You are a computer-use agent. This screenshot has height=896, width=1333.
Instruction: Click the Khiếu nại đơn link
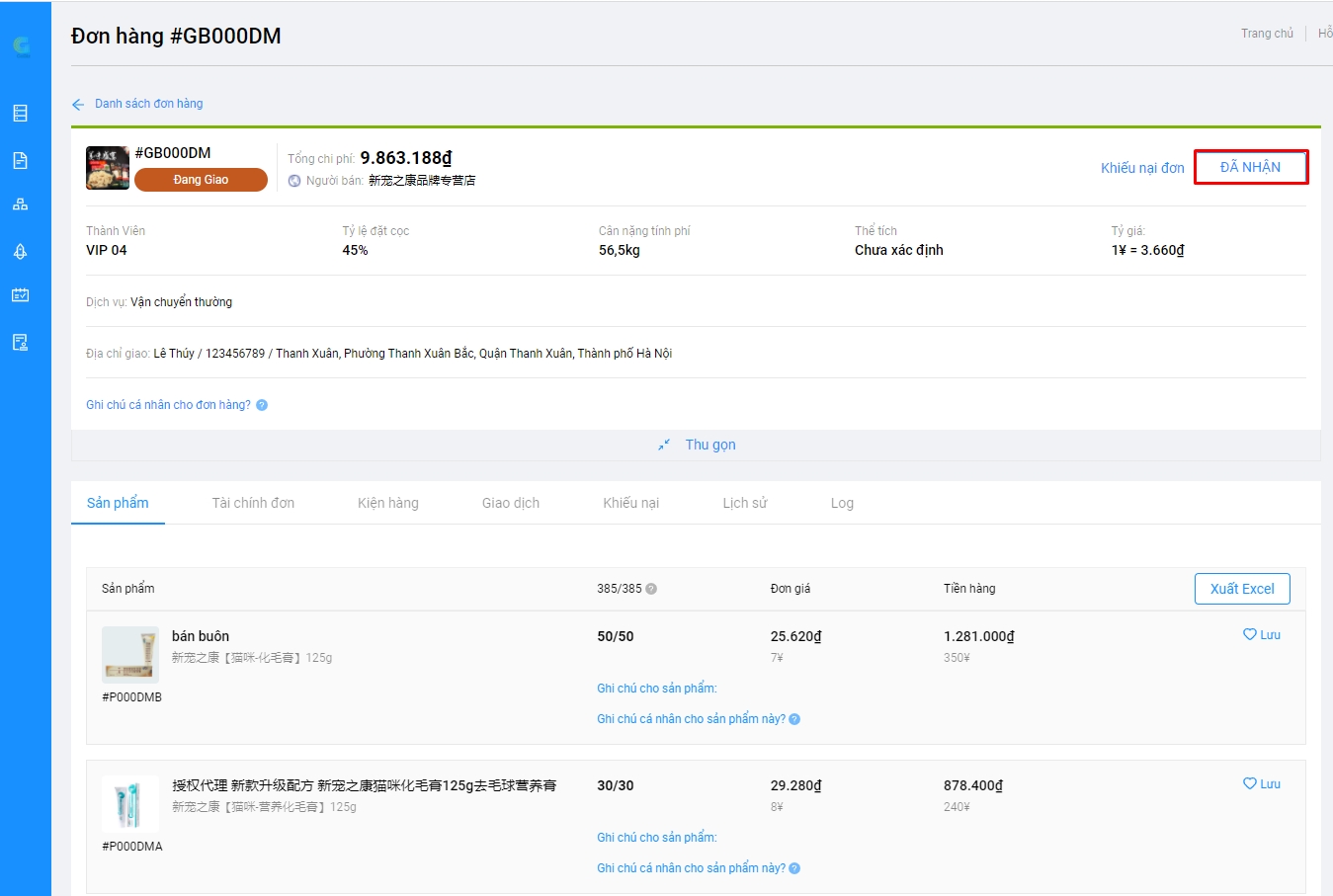(x=1142, y=168)
